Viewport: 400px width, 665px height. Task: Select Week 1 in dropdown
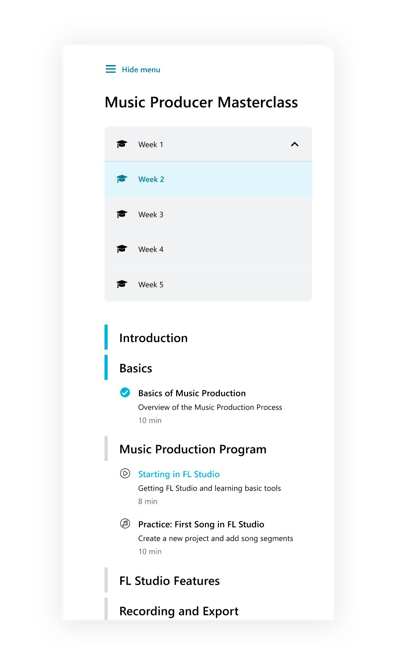(208, 144)
